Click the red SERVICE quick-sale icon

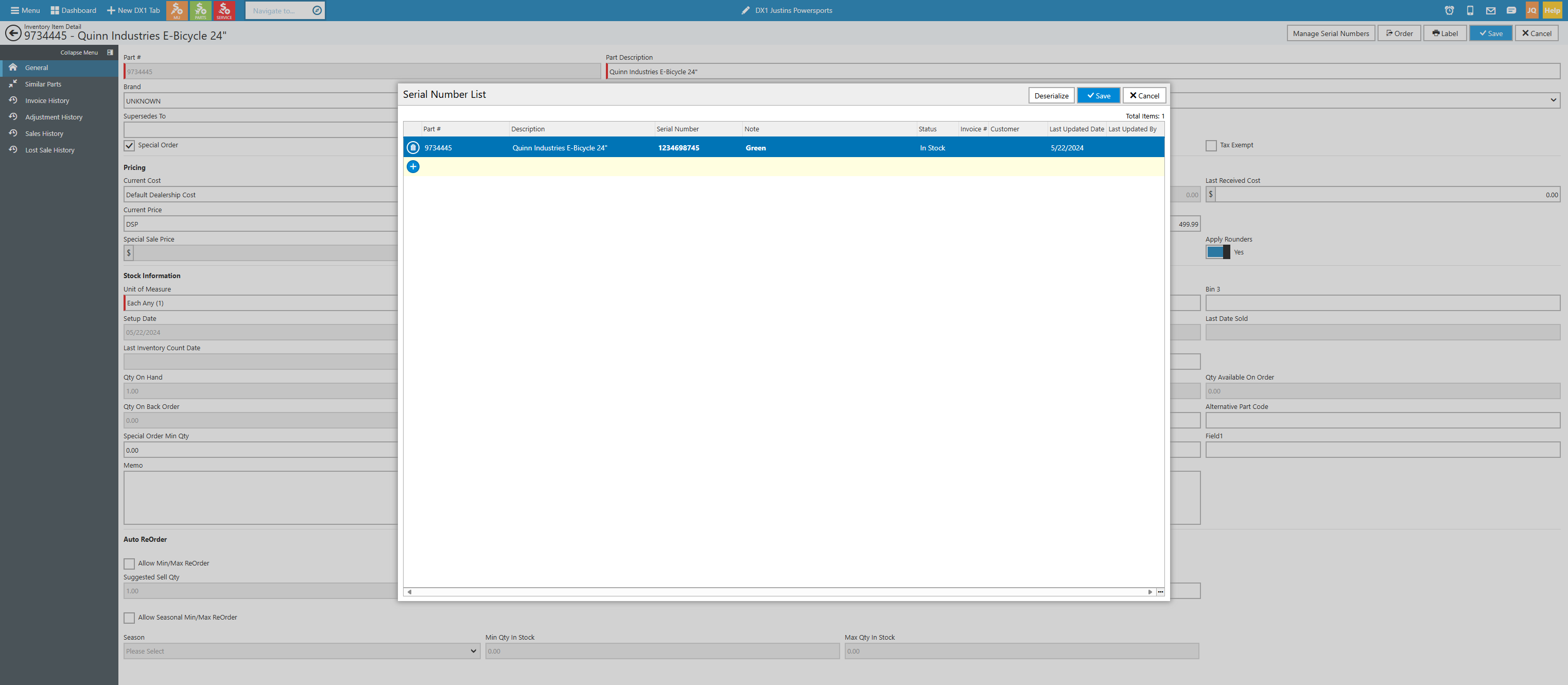[224, 10]
